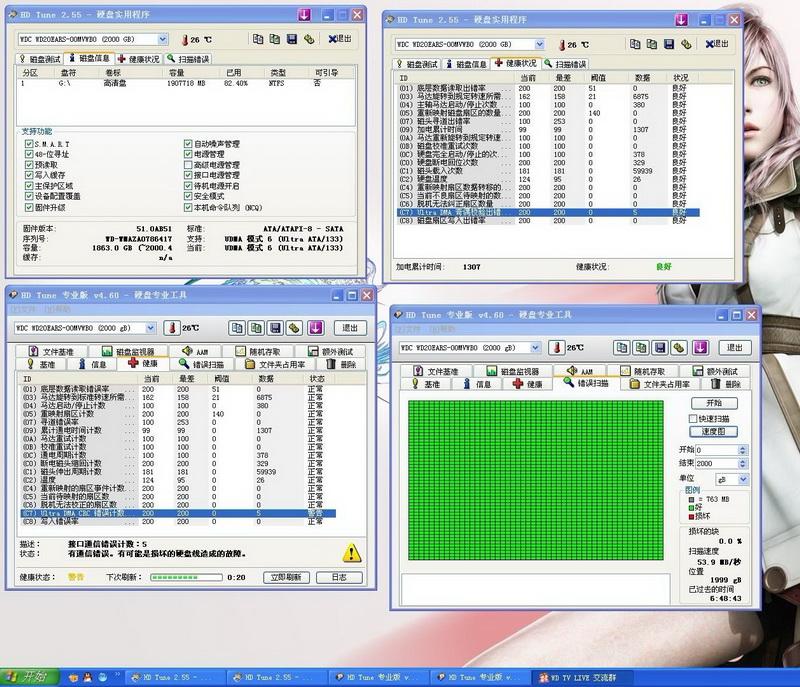Image resolution: width=800 pixels, height=687 pixels.
Task: Toggle the 自动噪声管理 checkbox
Action: pyautogui.click(x=188, y=144)
